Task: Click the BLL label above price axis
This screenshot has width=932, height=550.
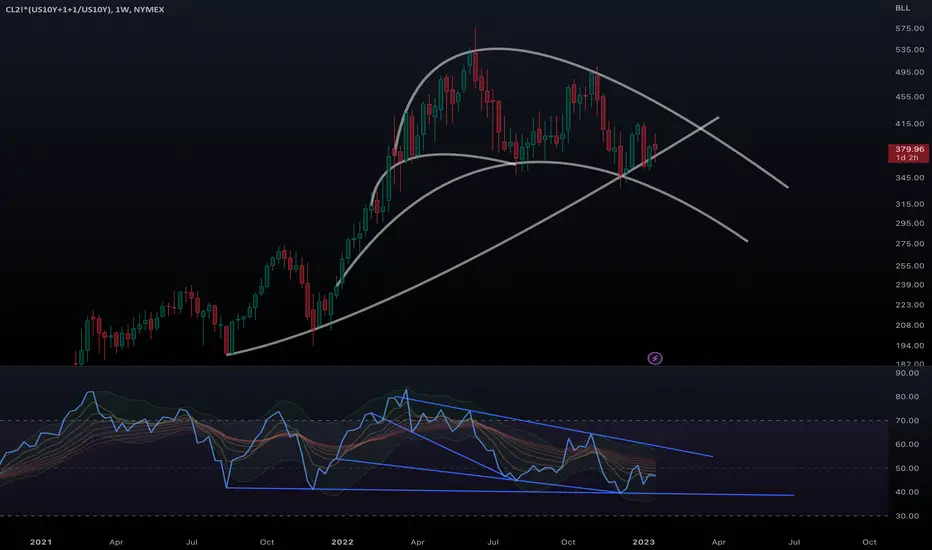Action: click(902, 8)
